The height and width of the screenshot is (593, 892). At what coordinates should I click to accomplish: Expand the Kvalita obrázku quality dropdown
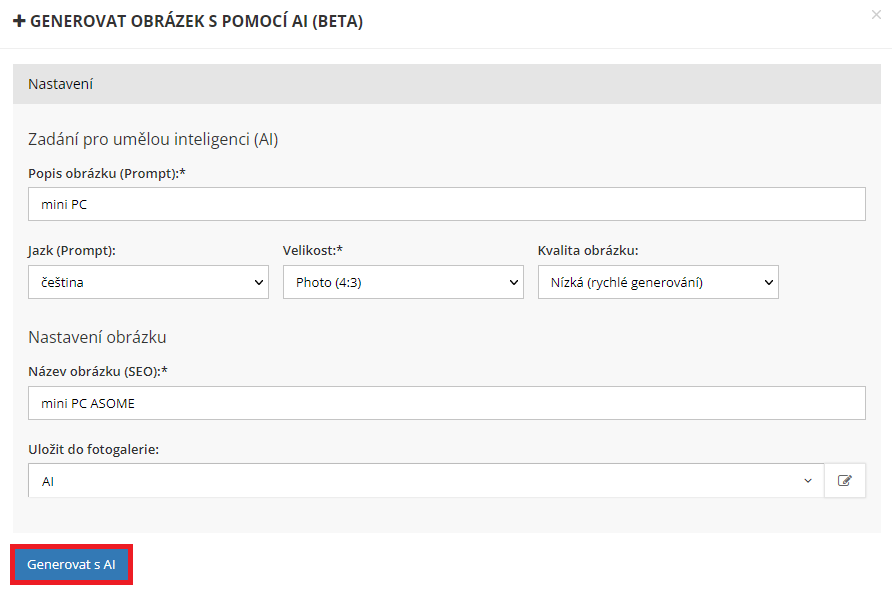pyautogui.click(x=657, y=282)
